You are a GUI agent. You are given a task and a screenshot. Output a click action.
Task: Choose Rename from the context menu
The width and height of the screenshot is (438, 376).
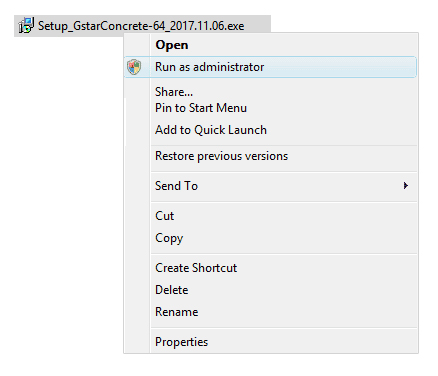tap(177, 312)
